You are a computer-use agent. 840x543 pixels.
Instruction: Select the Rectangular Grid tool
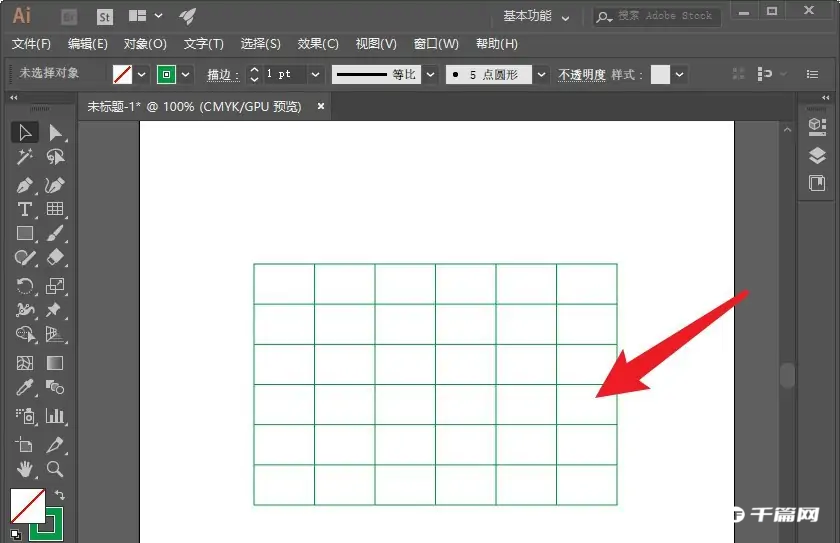coord(55,209)
